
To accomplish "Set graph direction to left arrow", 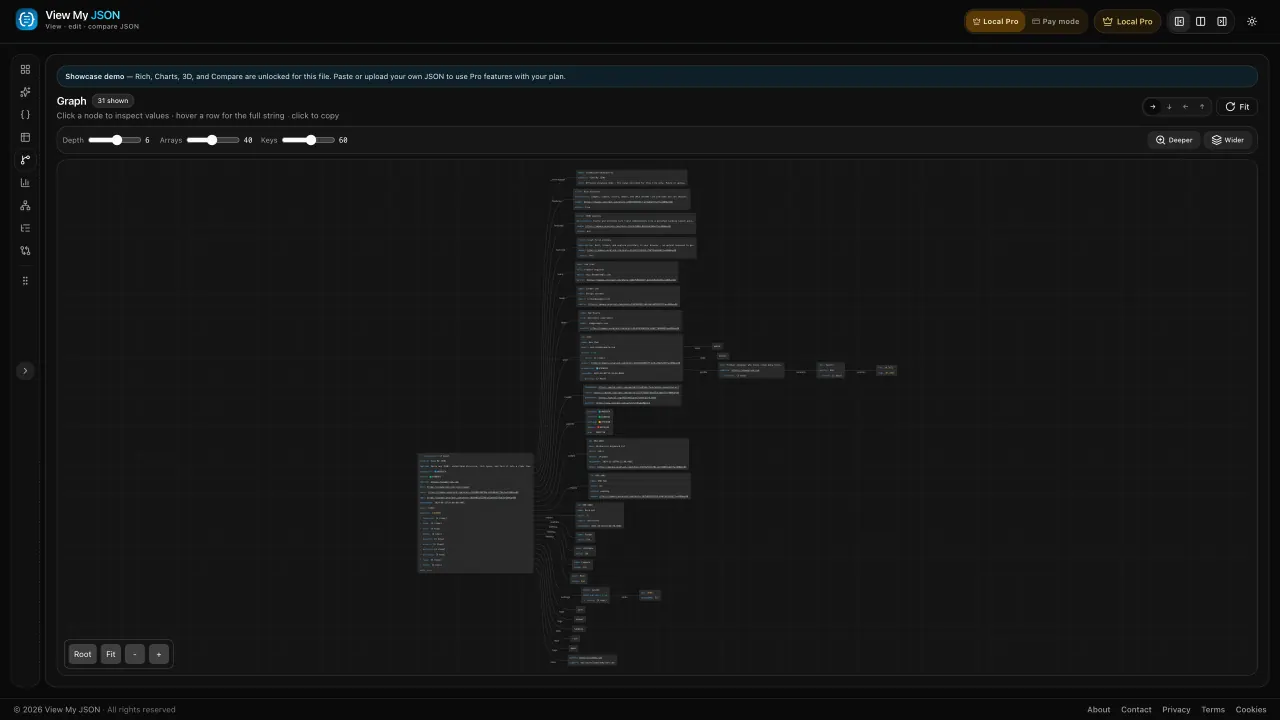I will (x=1186, y=107).
